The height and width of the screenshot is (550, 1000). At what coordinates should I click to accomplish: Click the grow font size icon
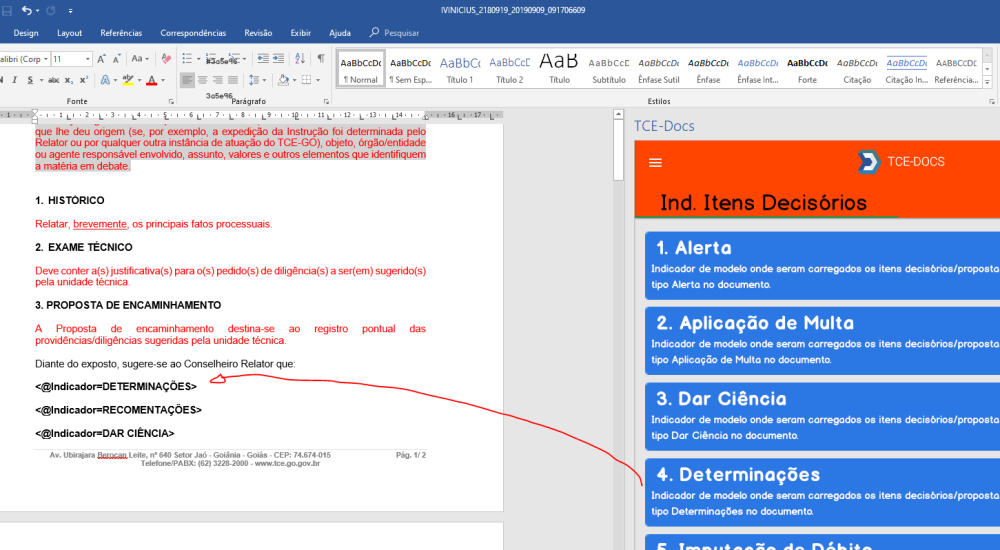pos(103,59)
